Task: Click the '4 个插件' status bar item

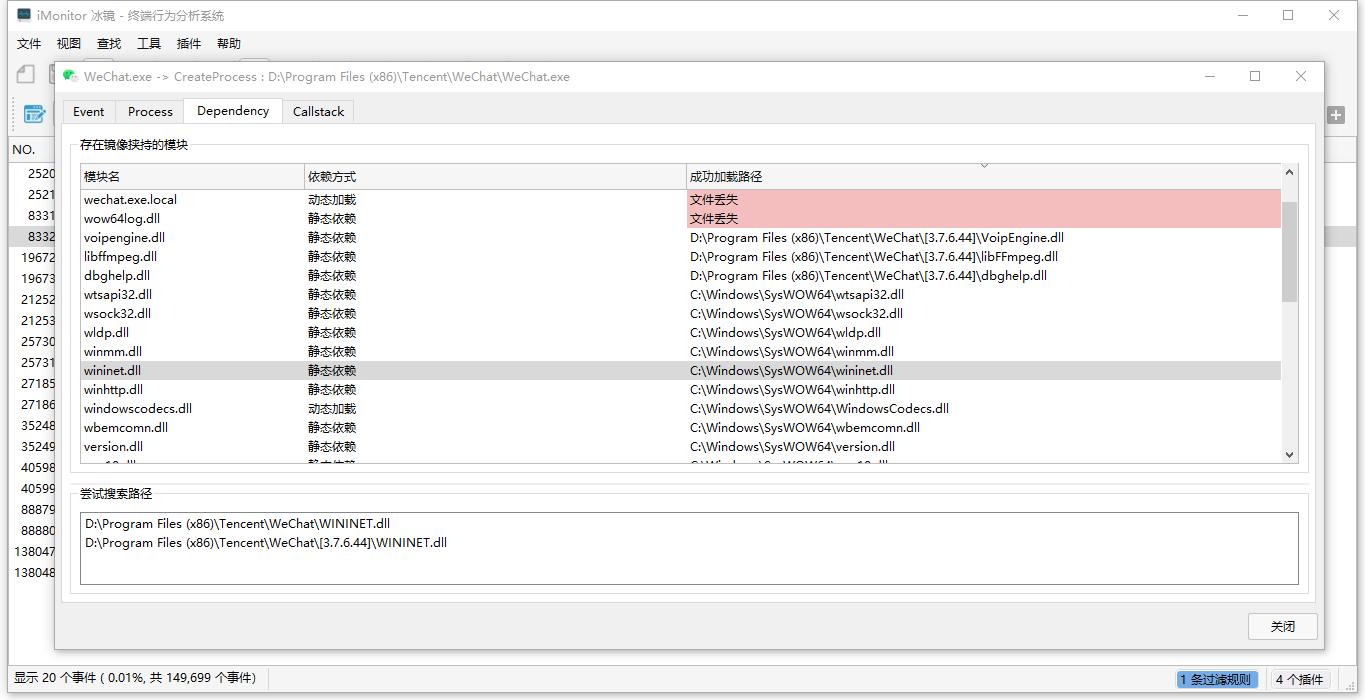Action: click(x=1299, y=678)
